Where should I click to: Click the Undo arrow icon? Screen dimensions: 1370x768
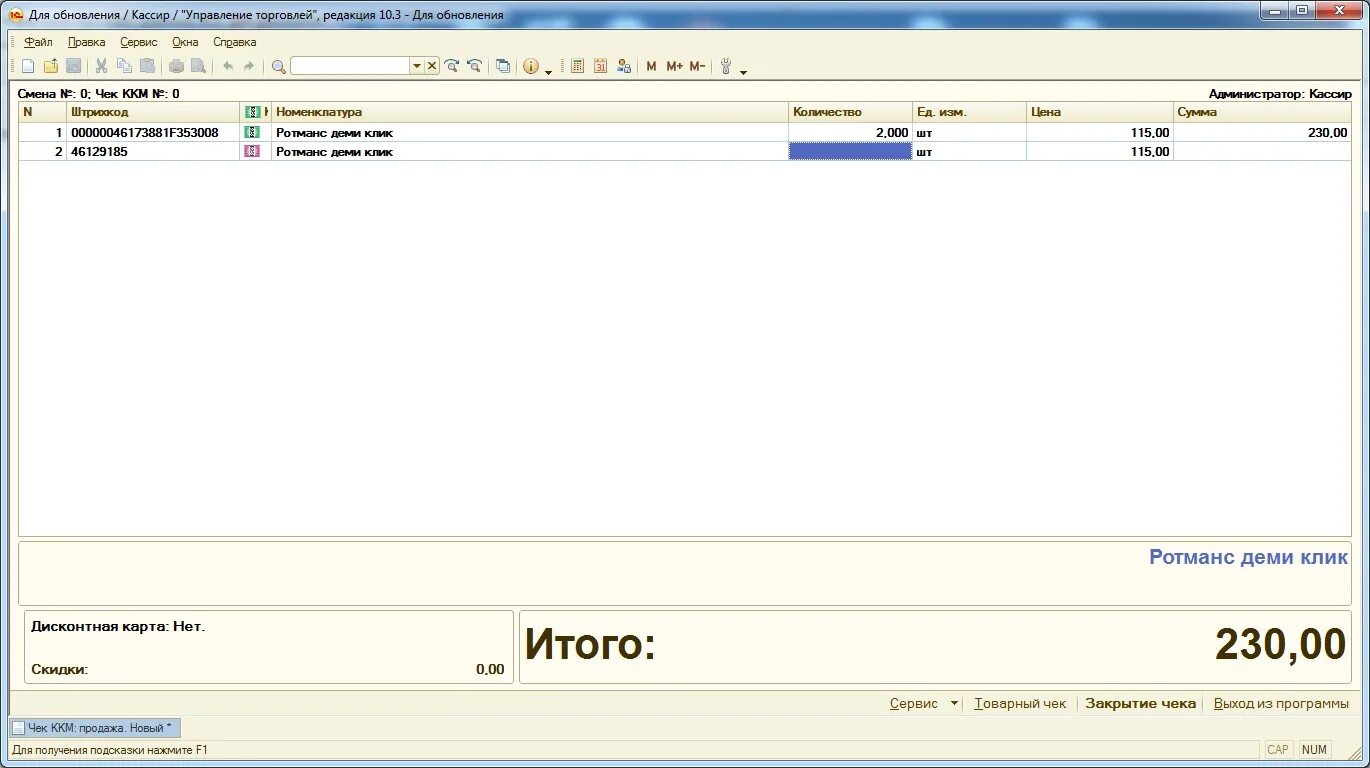227,66
